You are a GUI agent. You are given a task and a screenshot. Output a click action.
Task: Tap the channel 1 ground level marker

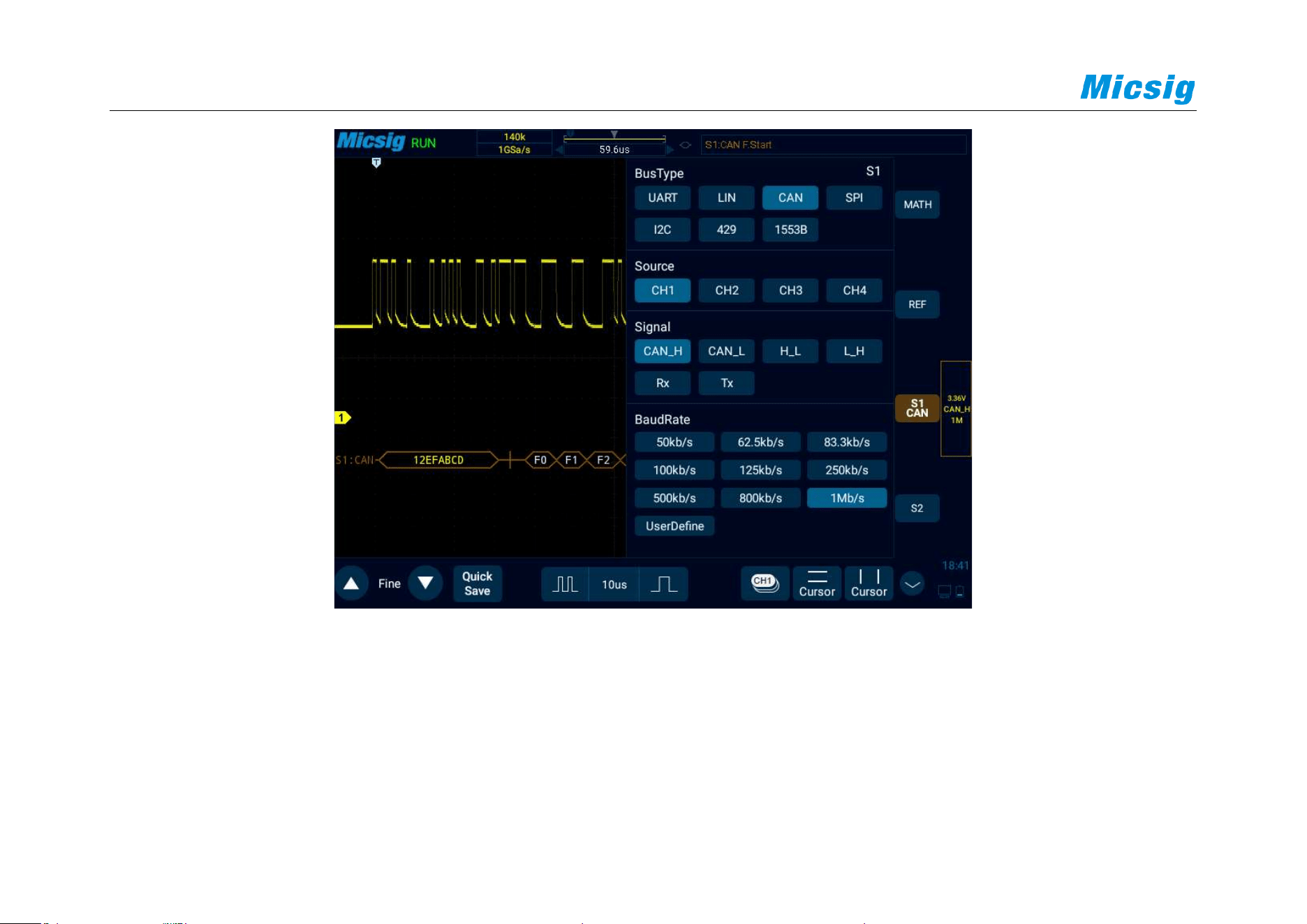point(342,418)
